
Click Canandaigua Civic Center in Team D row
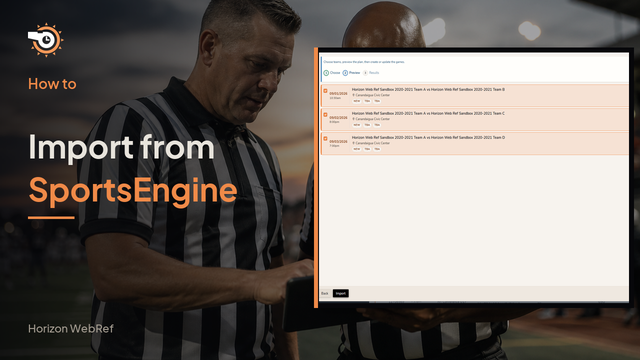coord(373,143)
